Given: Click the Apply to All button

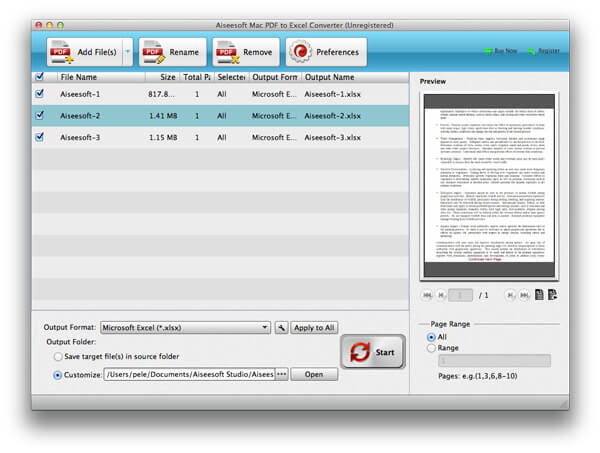Looking at the screenshot, I should (314, 328).
